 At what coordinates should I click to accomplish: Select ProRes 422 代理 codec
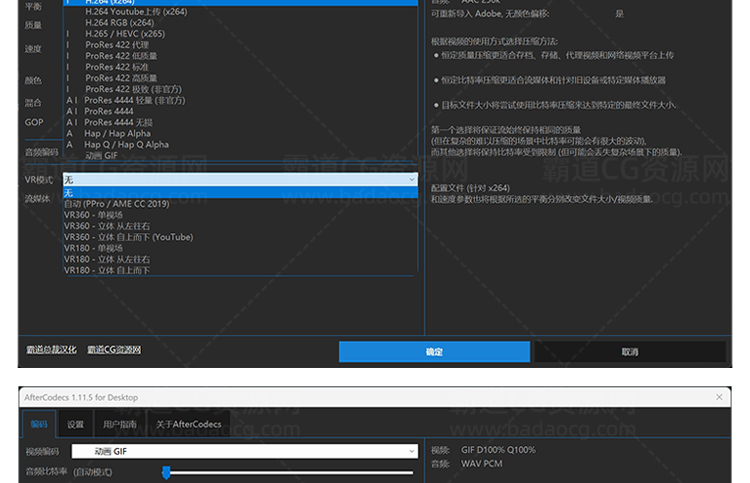(116, 45)
